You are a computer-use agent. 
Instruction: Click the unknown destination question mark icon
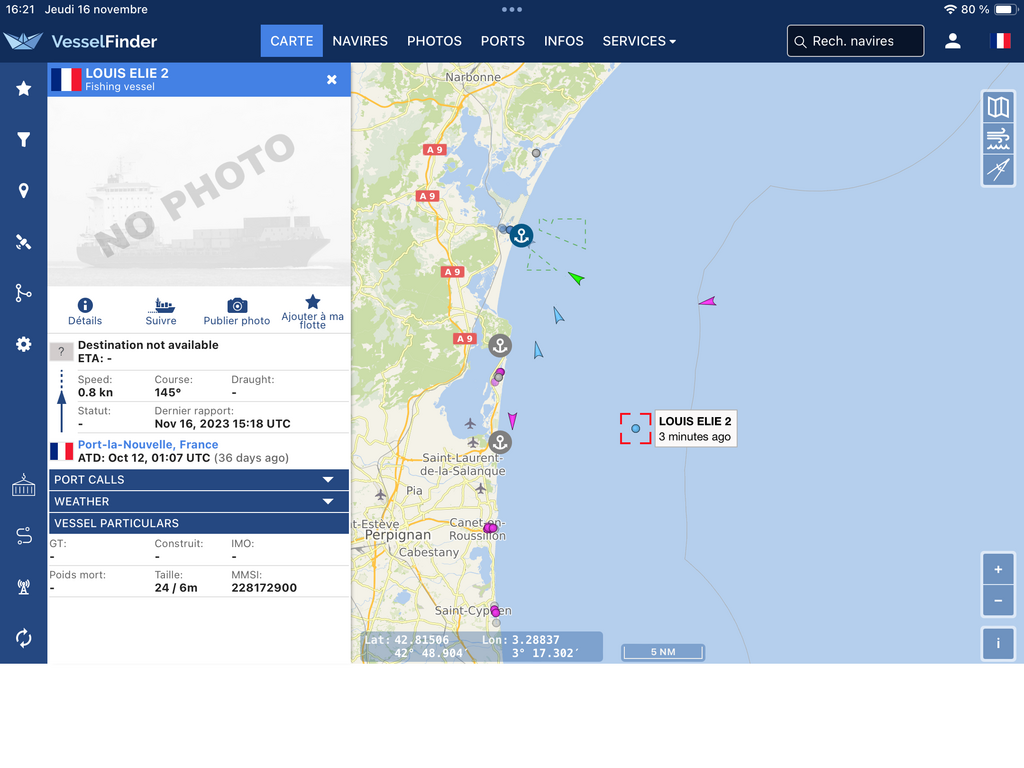(61, 351)
